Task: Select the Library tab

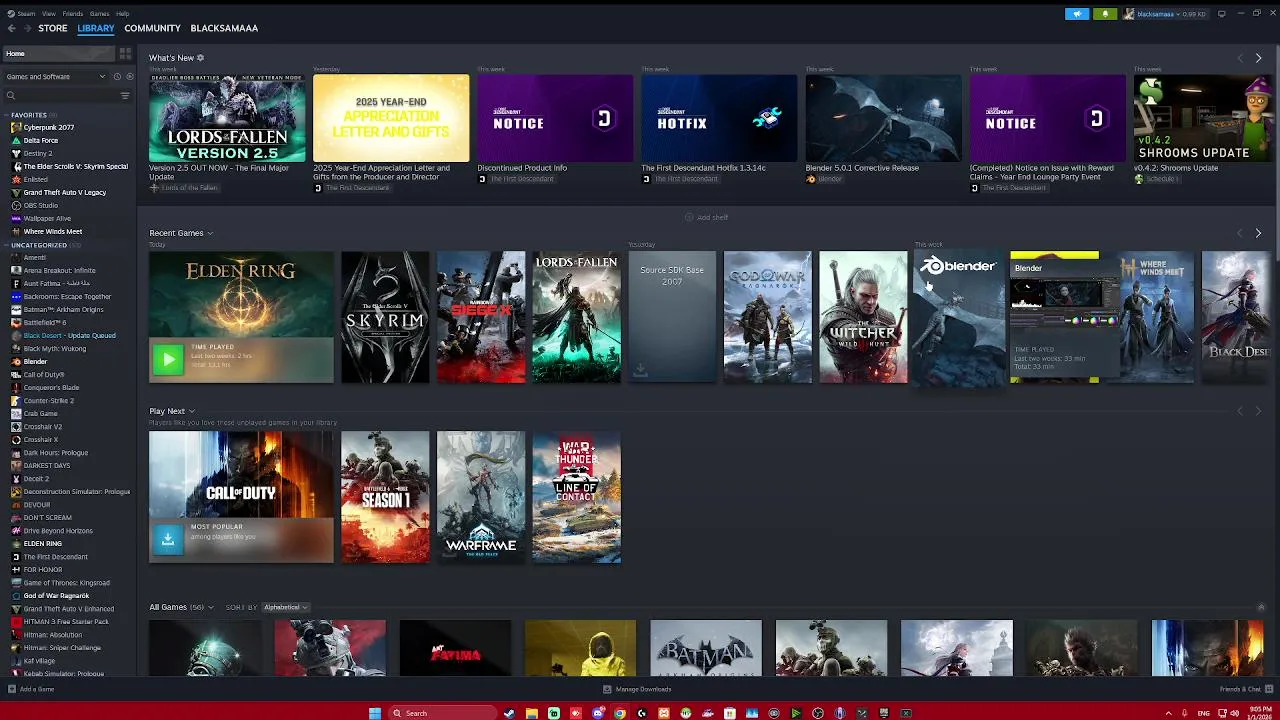Action: (96, 28)
